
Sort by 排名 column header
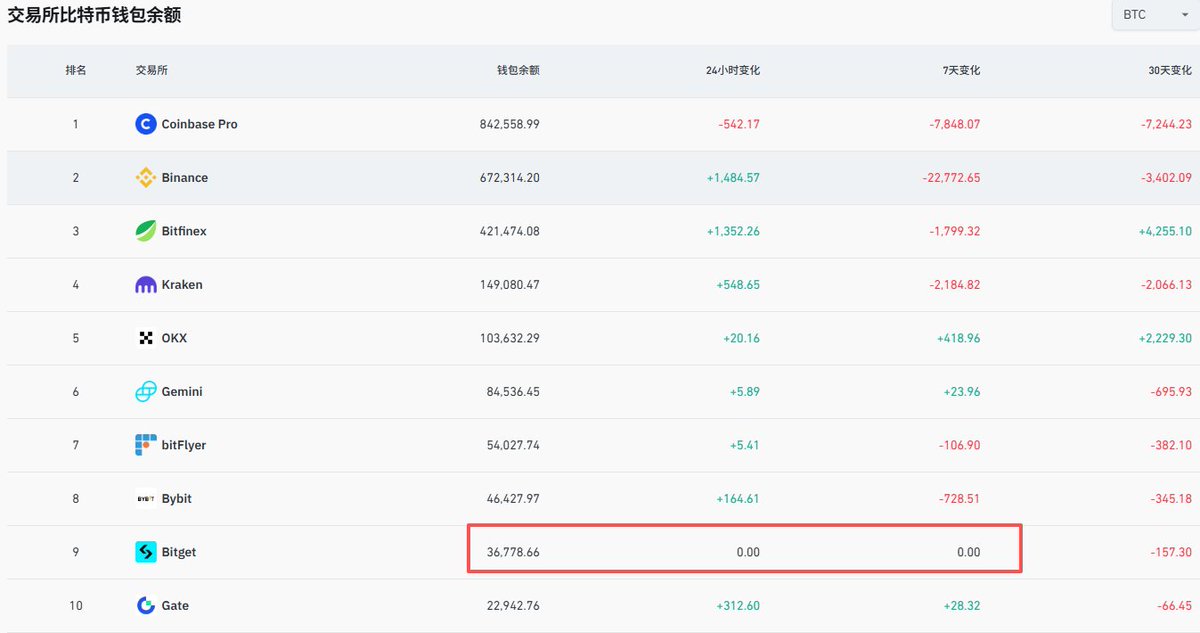[76, 71]
